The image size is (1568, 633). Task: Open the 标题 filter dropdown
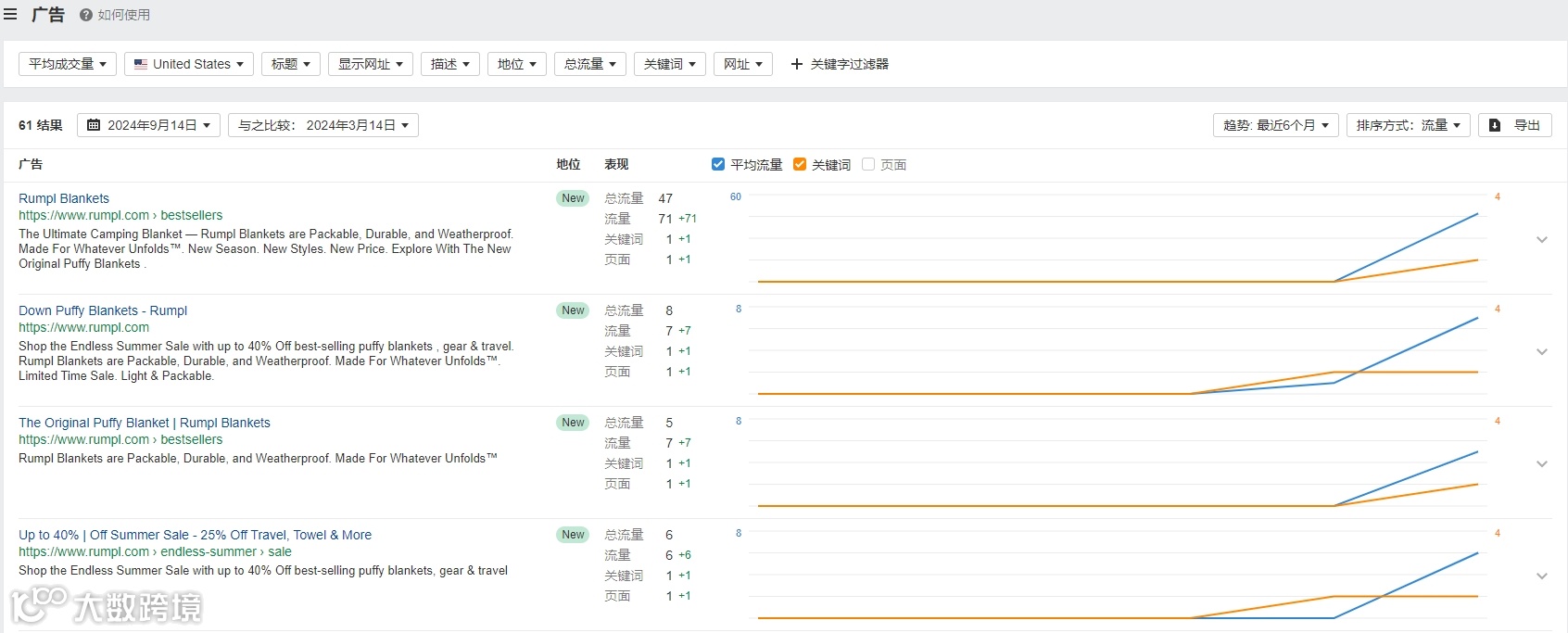[x=291, y=64]
